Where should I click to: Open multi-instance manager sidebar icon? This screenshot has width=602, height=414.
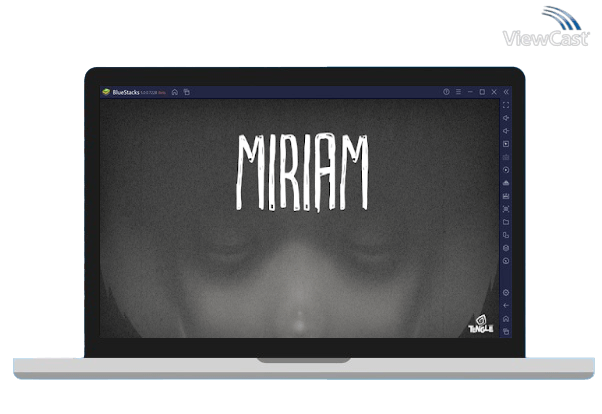(506, 235)
